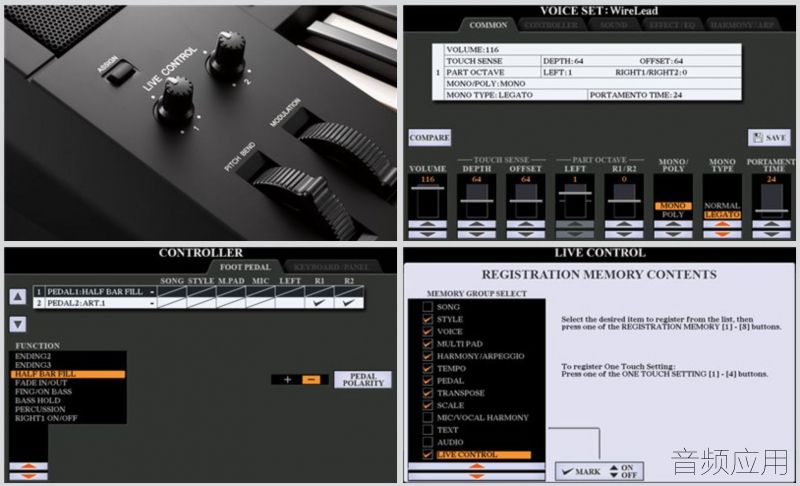Uncheck STYLE memory group
This screenshot has height=486, width=800.
428,319
